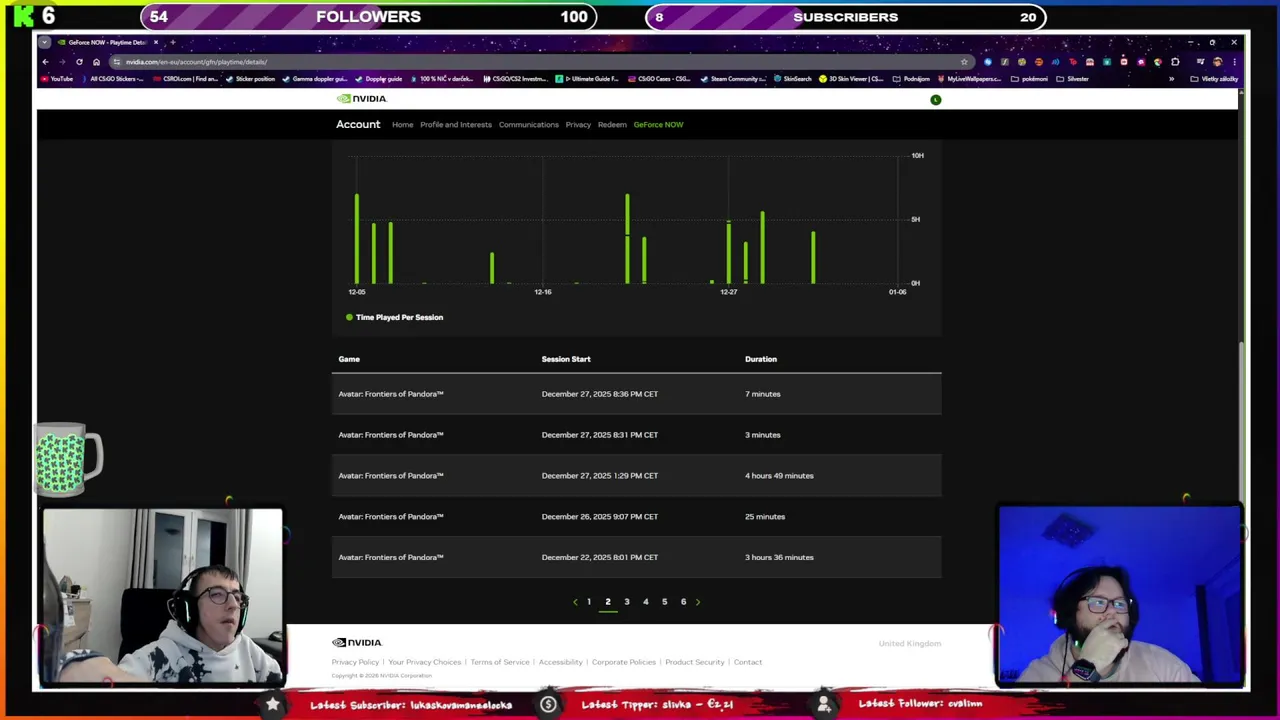Viewport: 1280px width, 720px height.
Task: Open the green user account circle icon
Action: click(936, 100)
